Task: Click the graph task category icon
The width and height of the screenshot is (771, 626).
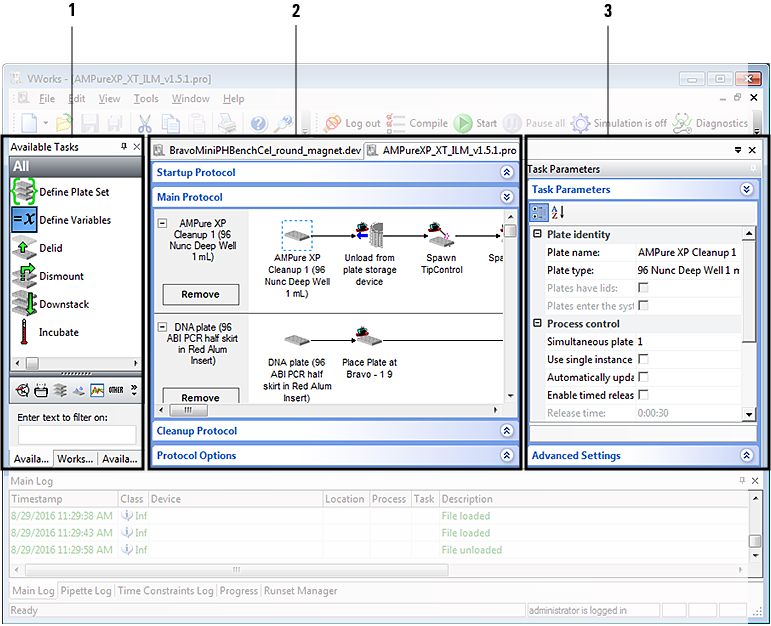Action: coord(97,390)
